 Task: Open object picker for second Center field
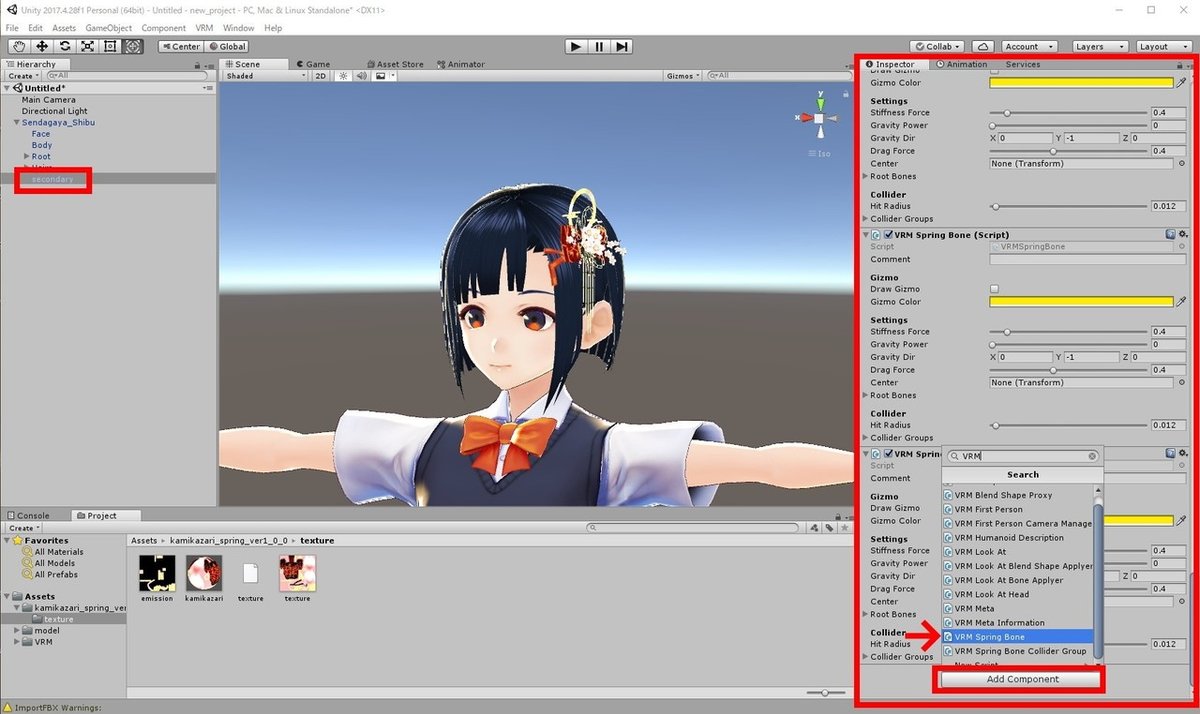pyautogui.click(x=1182, y=383)
